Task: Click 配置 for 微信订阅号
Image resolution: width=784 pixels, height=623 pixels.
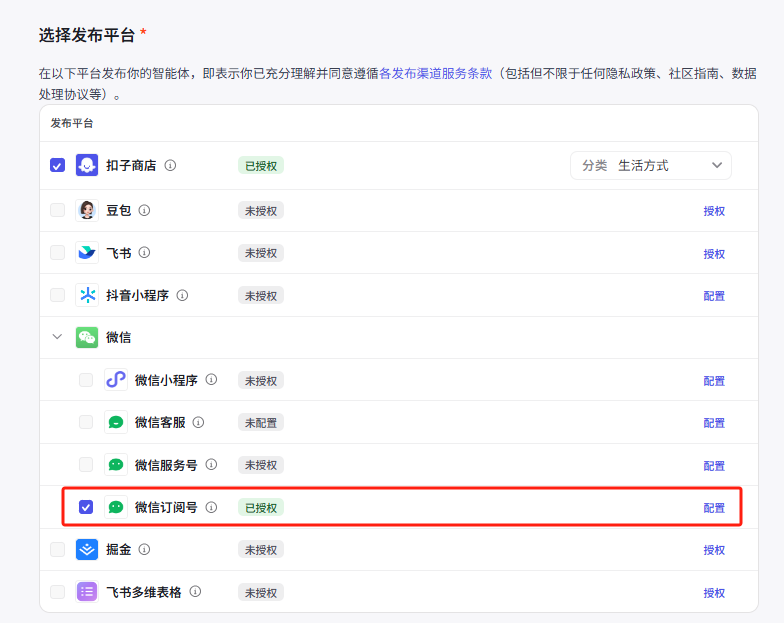Action: coord(714,508)
